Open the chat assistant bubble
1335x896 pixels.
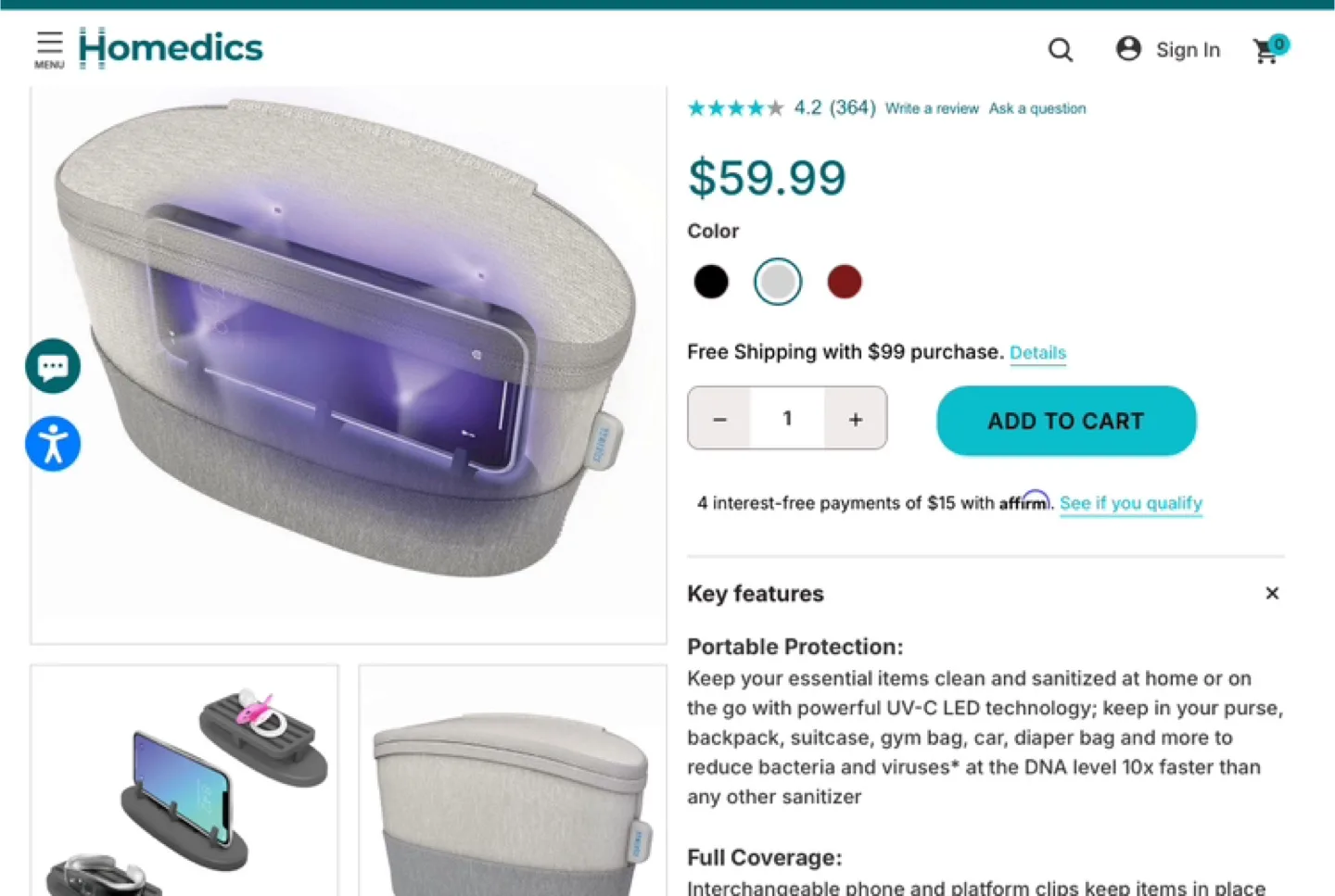[52, 365]
